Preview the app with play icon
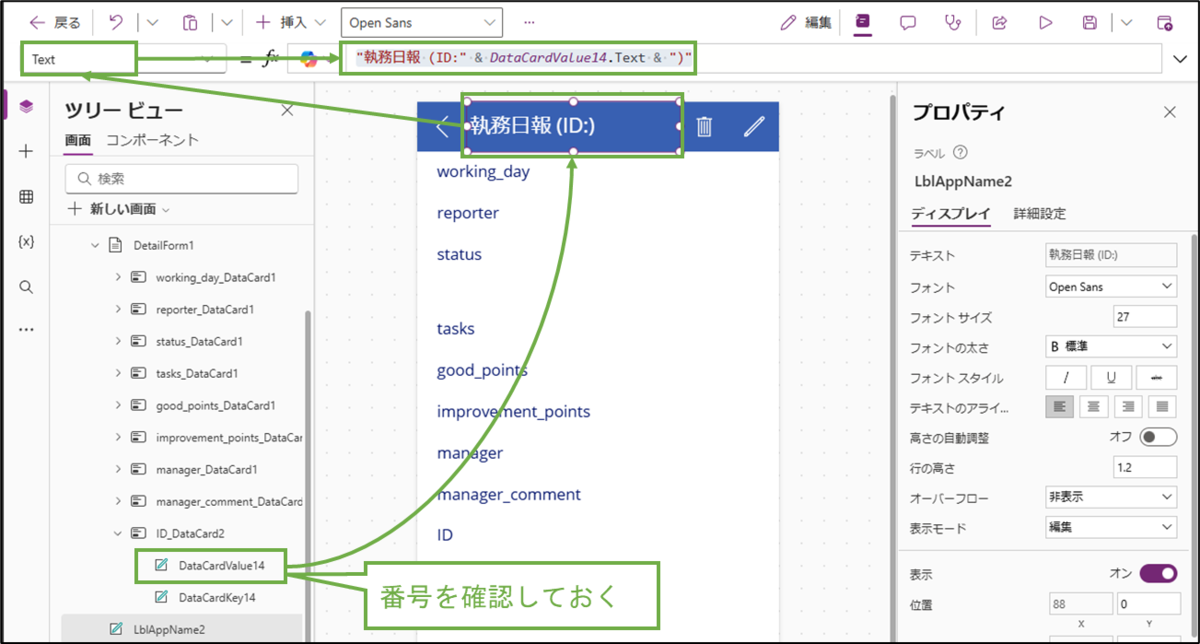 click(x=1046, y=22)
